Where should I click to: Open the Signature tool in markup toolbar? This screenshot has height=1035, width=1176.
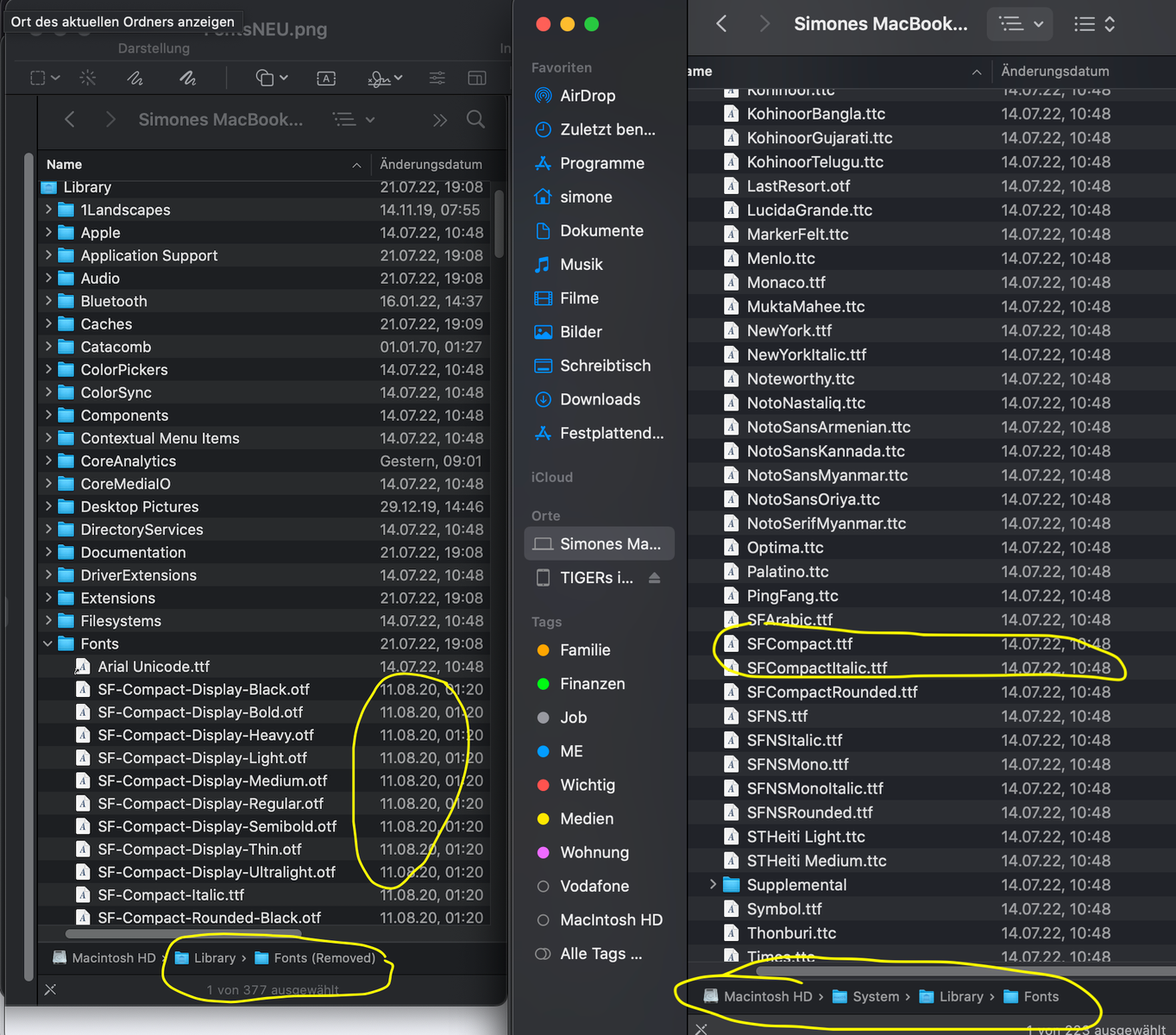[380, 78]
